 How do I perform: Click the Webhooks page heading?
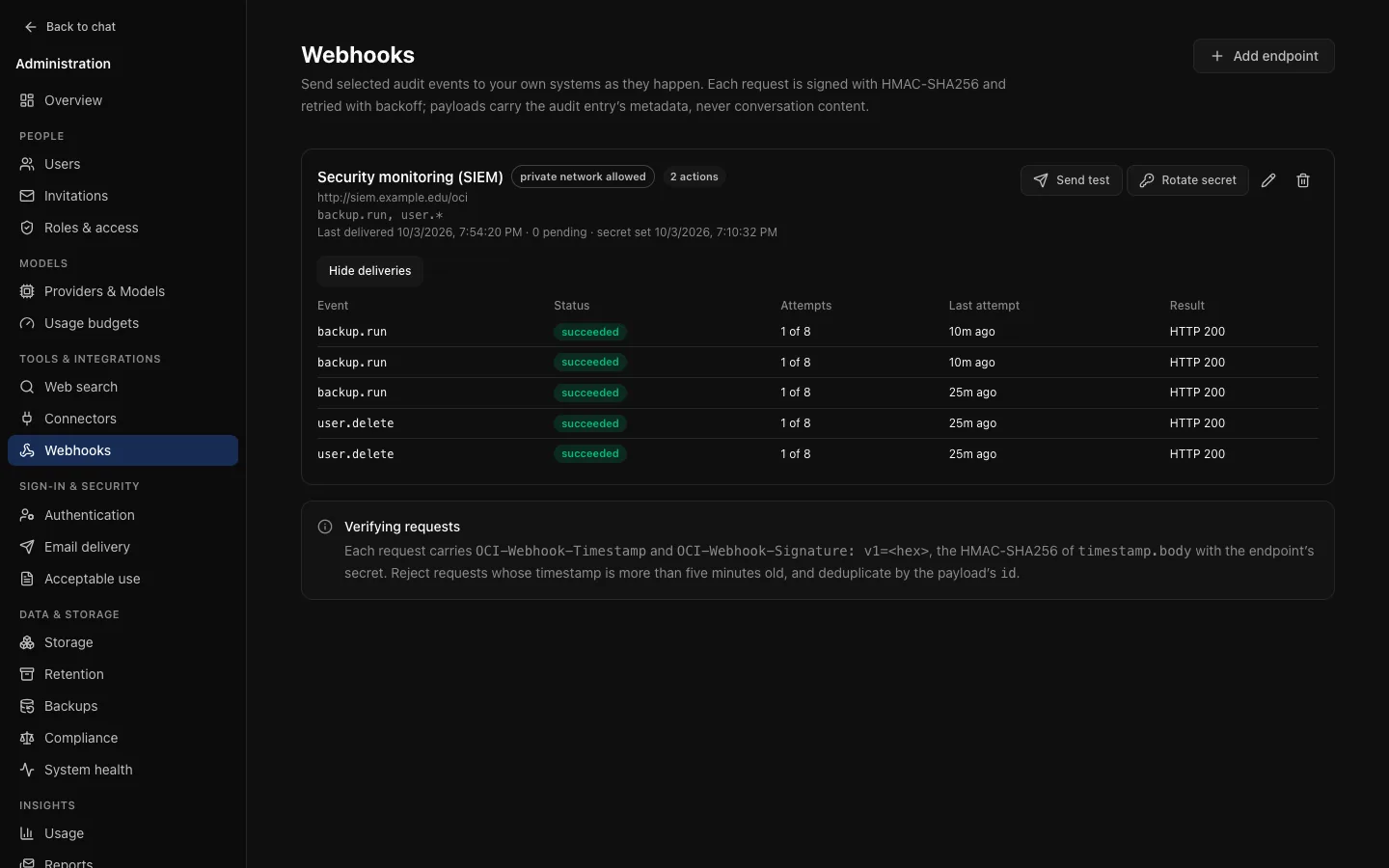coord(358,55)
